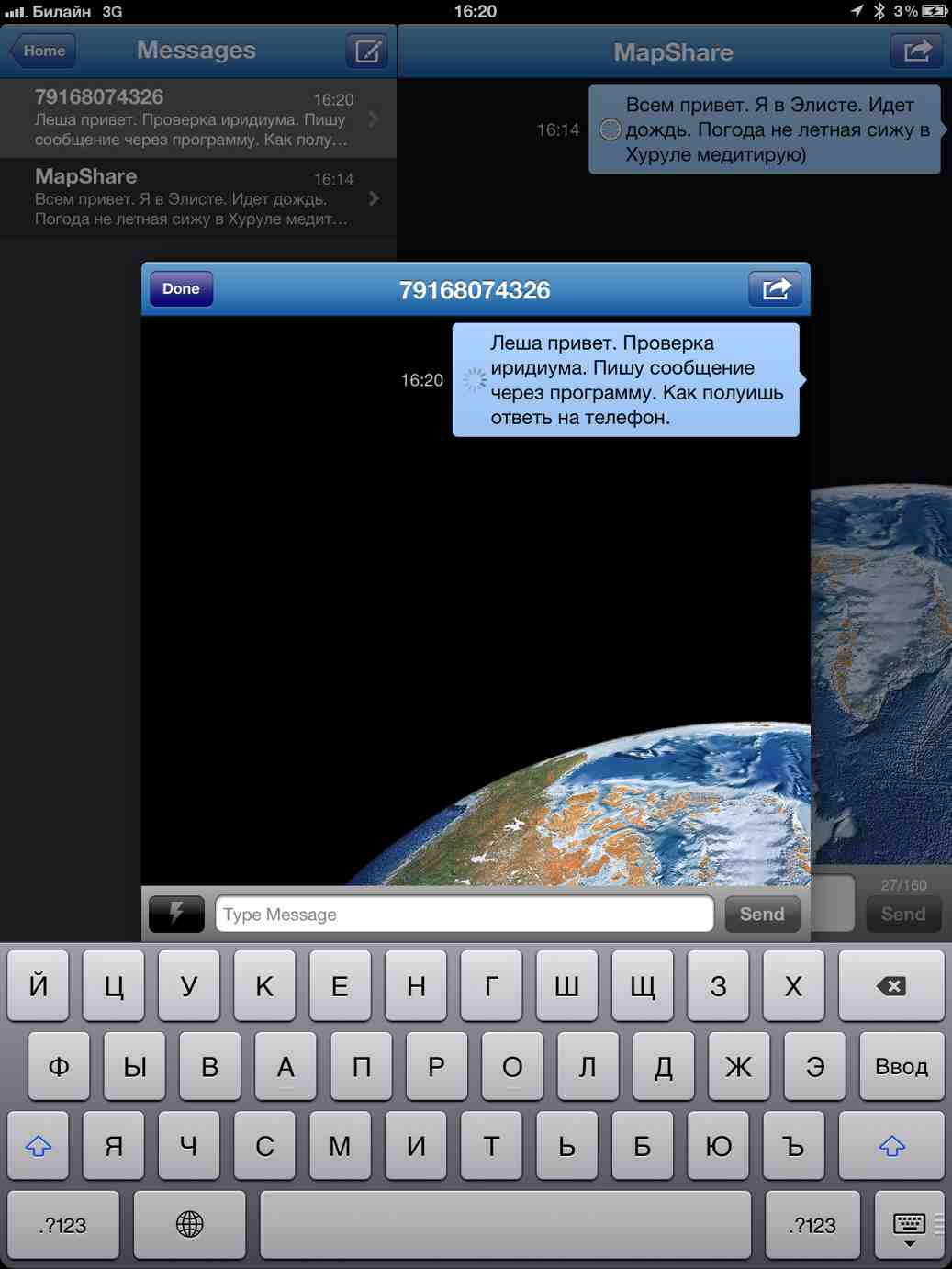Tap the Х key
Viewport: 952px width, 1269px height.
coord(793,986)
